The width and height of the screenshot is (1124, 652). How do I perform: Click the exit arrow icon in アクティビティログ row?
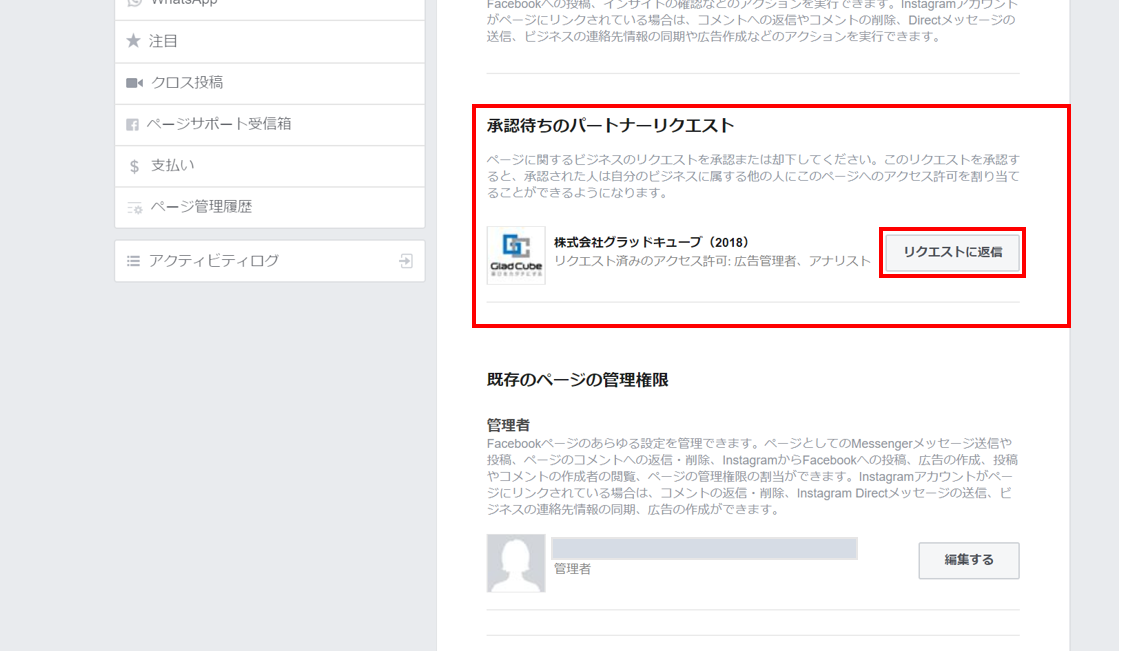tap(406, 261)
